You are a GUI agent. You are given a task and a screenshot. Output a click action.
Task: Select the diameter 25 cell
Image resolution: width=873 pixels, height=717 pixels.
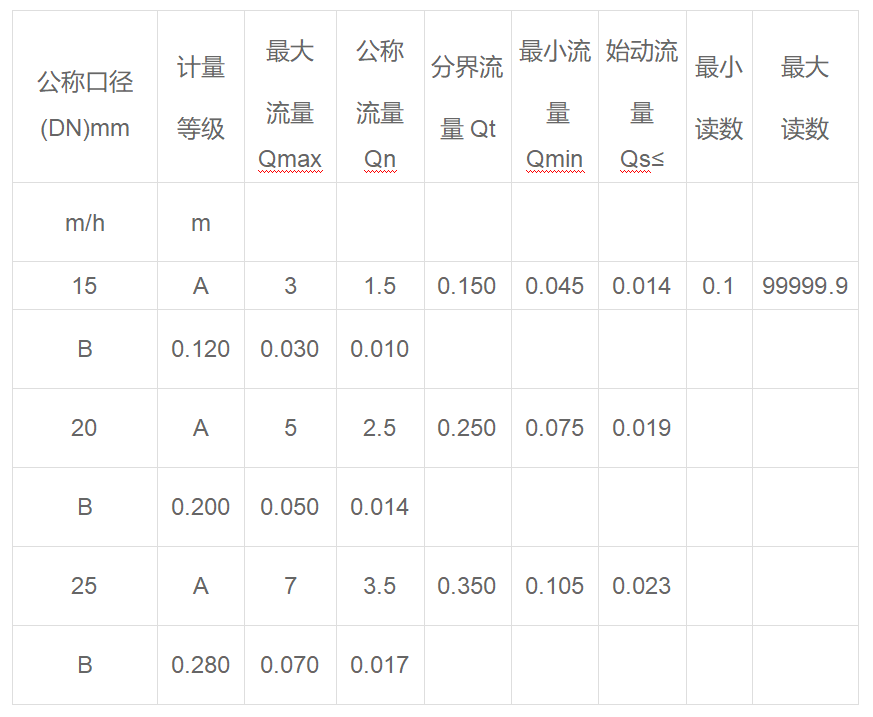pyautogui.click(x=85, y=586)
